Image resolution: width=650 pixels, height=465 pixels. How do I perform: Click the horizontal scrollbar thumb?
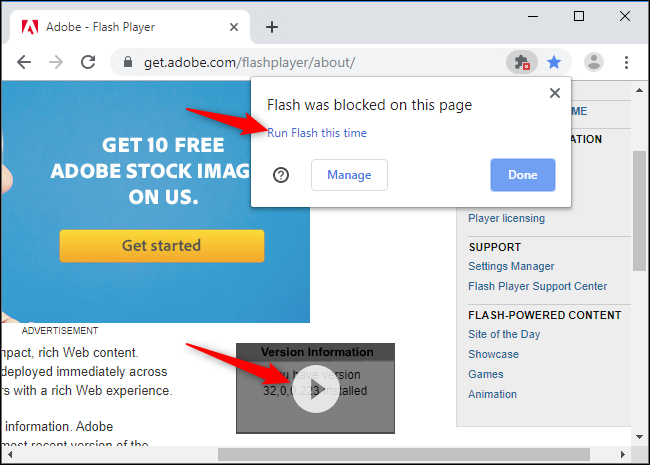pos(404,454)
